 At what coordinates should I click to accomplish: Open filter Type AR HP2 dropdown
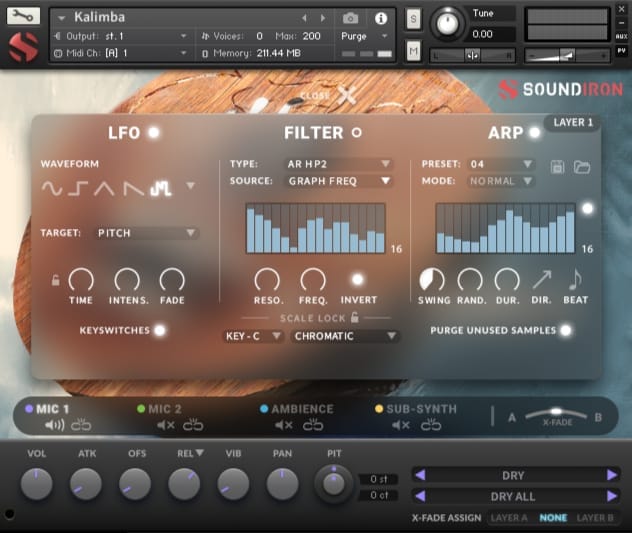pyautogui.click(x=339, y=164)
